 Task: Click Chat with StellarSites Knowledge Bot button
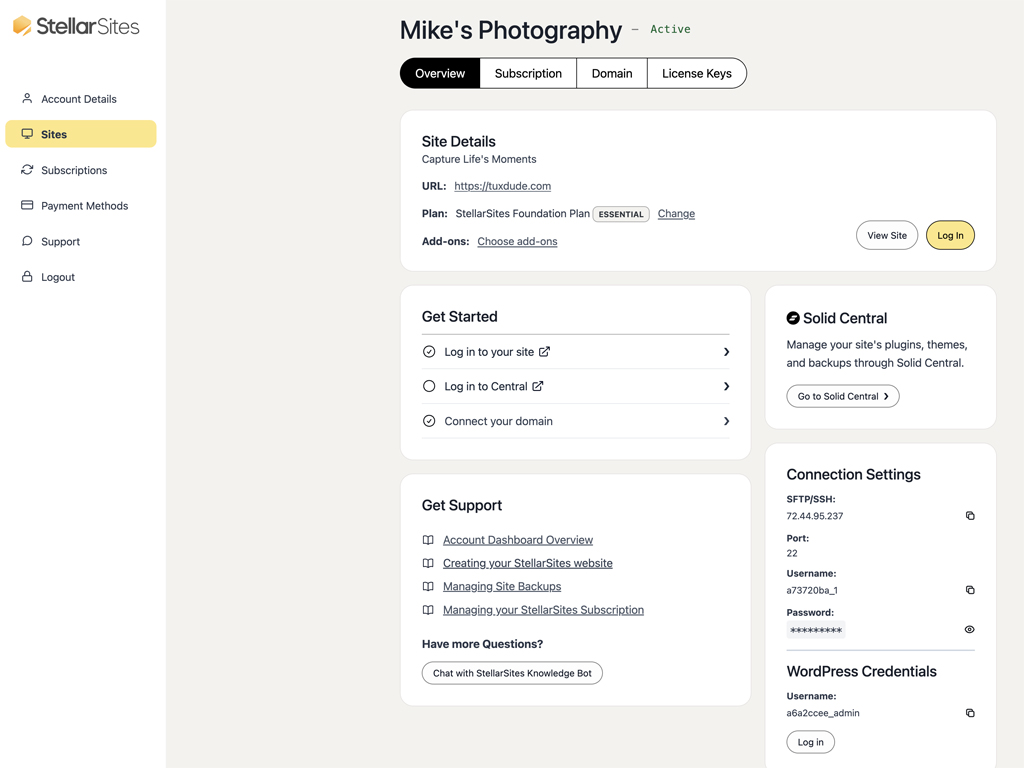point(512,673)
